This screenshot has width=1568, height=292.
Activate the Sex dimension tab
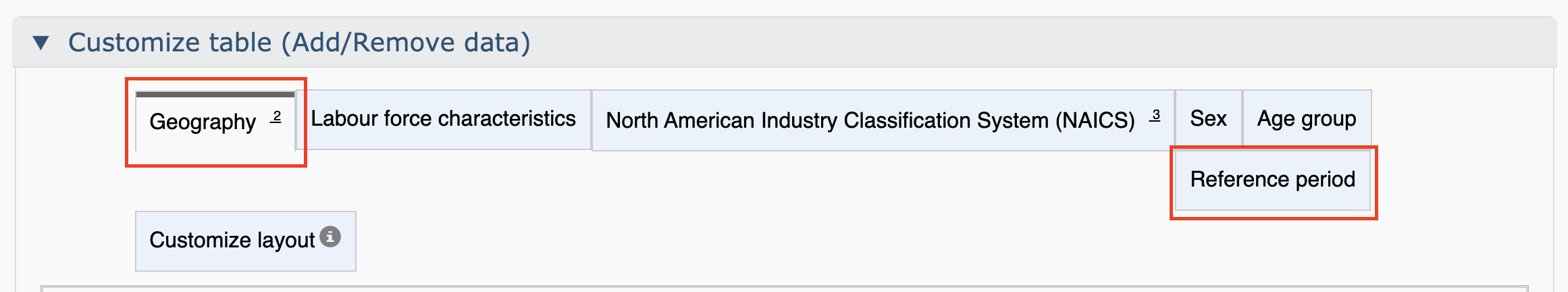(1208, 119)
